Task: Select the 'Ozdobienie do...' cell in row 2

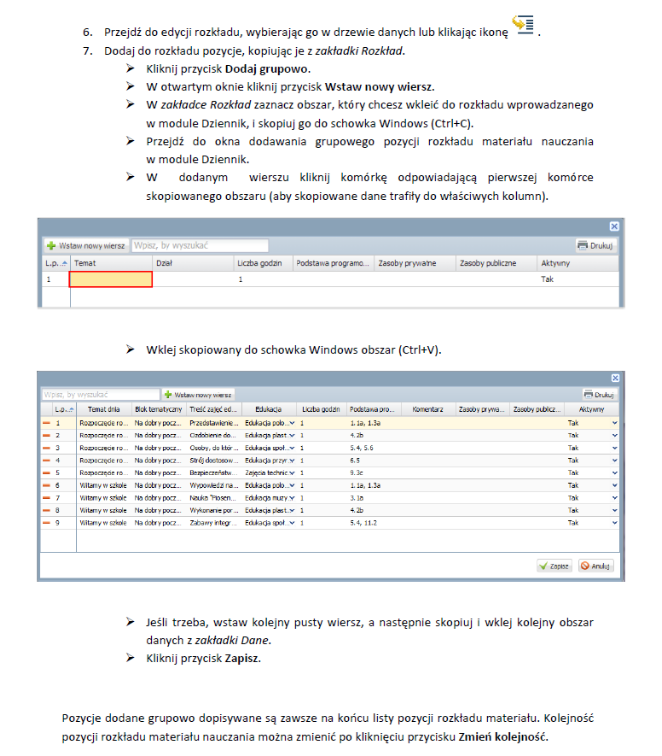Action: click(214, 435)
